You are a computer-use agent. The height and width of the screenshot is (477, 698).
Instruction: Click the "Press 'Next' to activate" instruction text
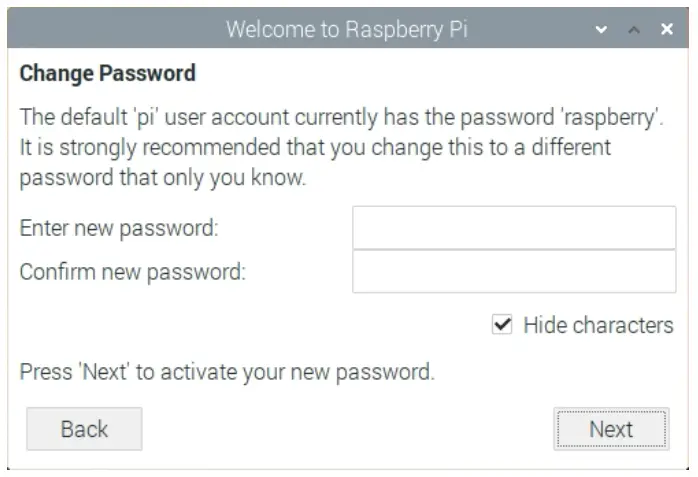tap(227, 373)
